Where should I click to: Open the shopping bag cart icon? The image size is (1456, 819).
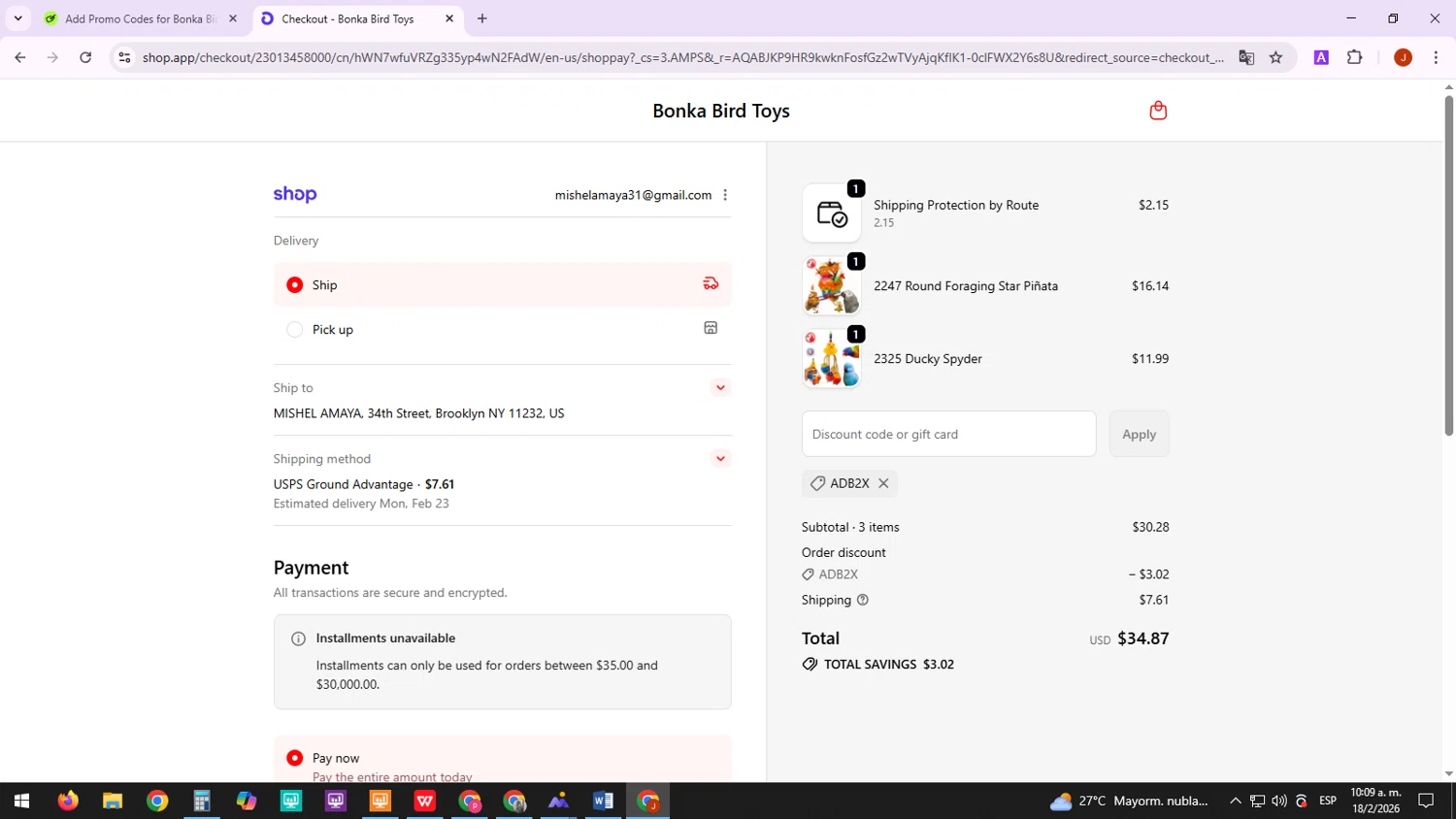coord(1158,111)
